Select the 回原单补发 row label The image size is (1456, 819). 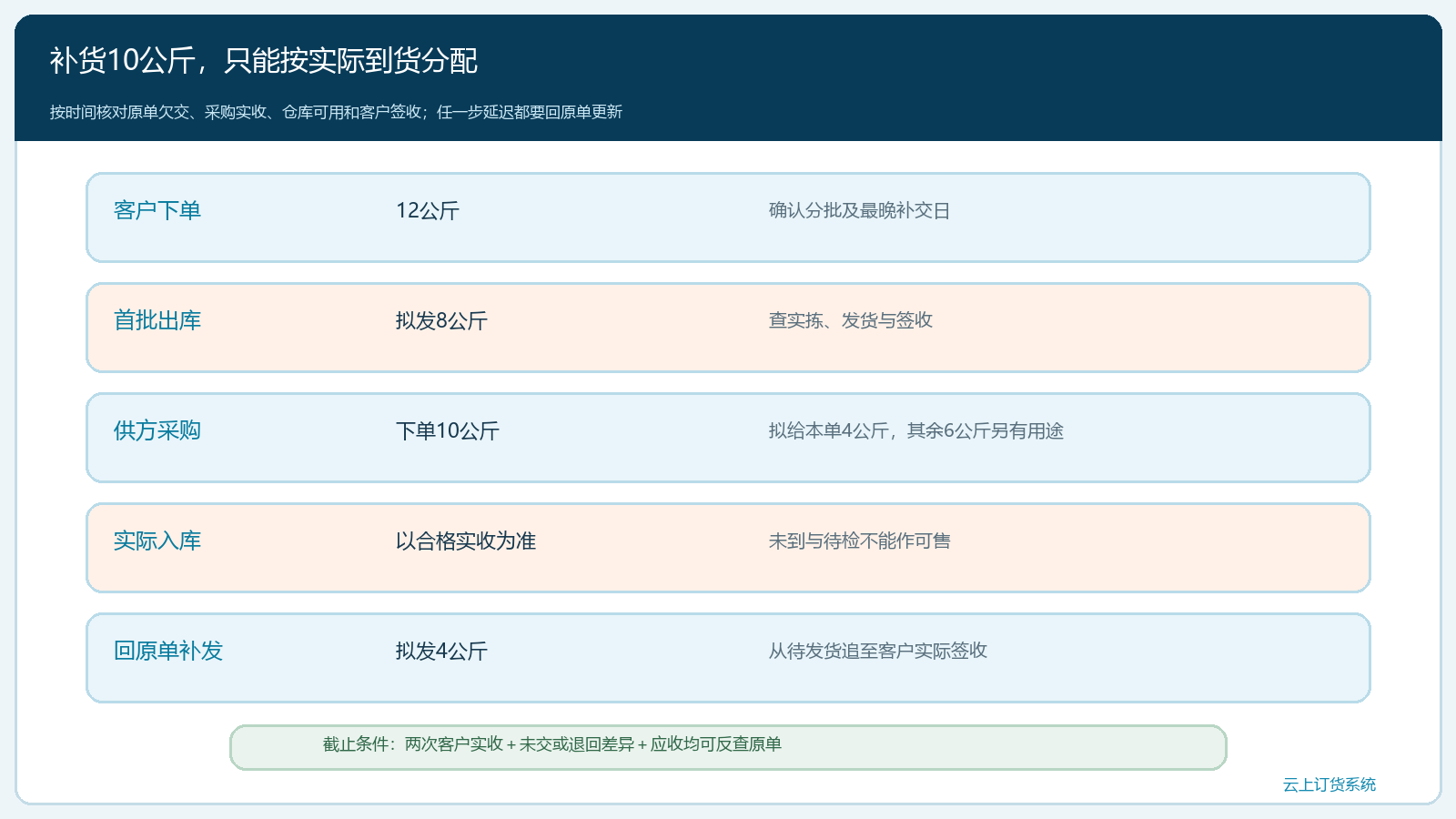(167, 651)
